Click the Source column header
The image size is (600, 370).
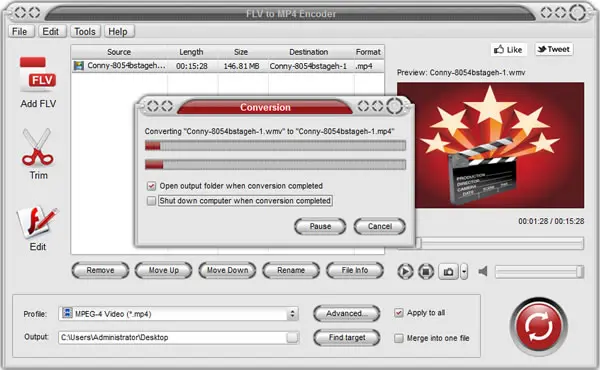pos(119,52)
